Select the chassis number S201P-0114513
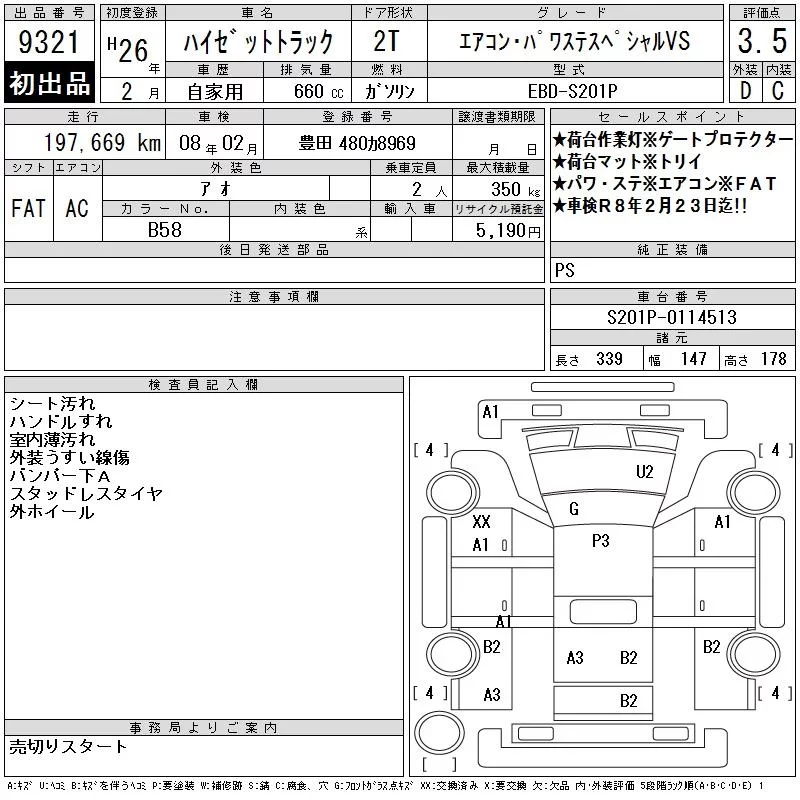Viewport: 800px width, 800px height. (x=672, y=317)
